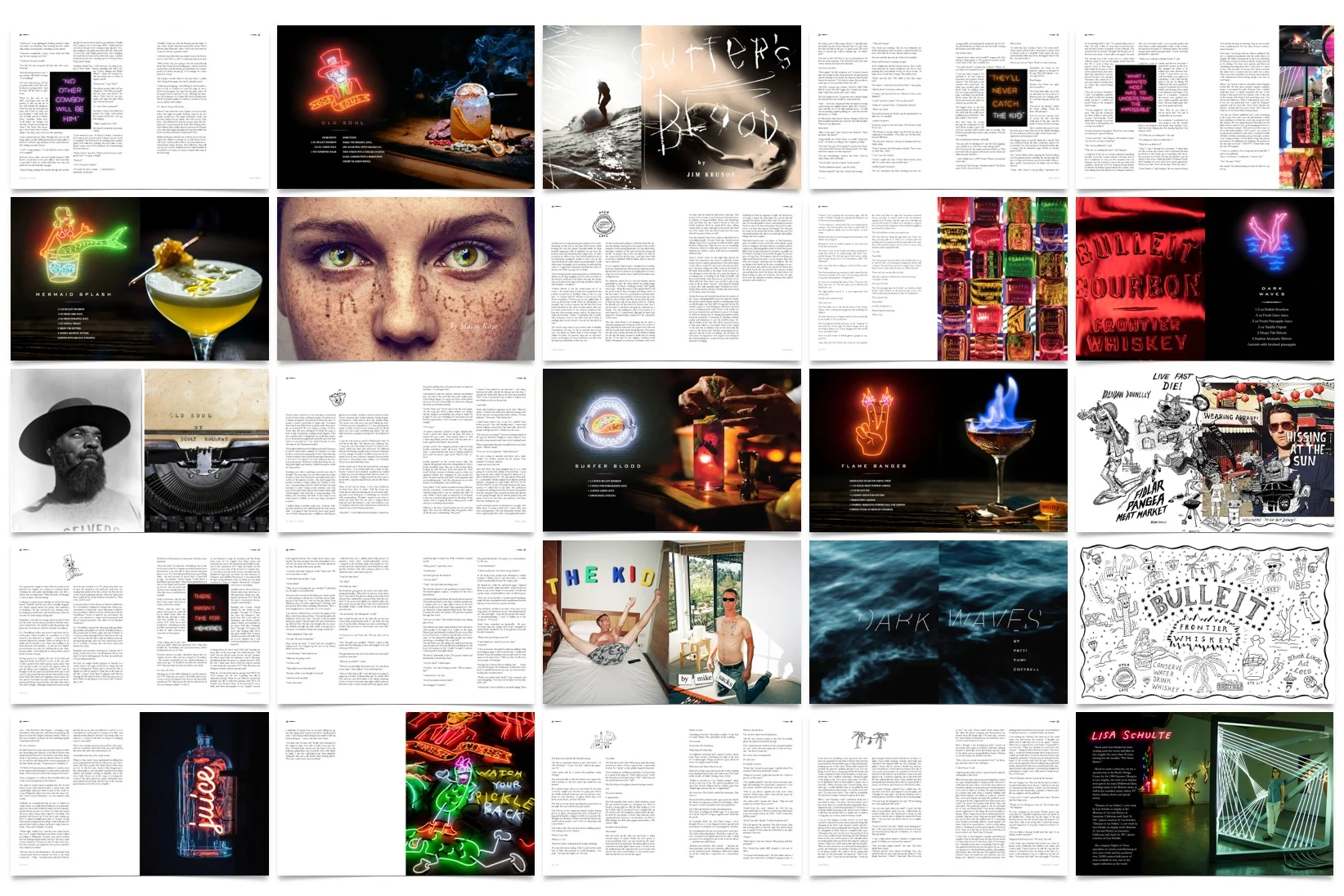Select text spread beside the typewriter spread
The width and height of the screenshot is (1344, 896).
(x=405, y=450)
